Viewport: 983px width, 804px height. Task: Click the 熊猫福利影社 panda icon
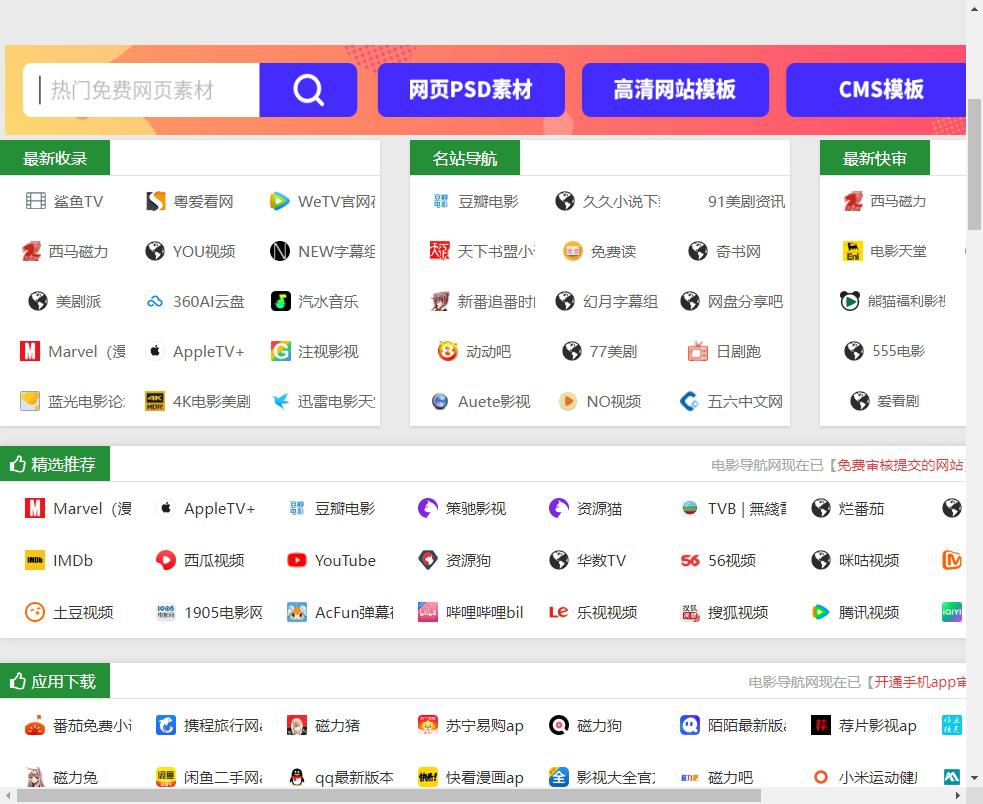pos(849,301)
